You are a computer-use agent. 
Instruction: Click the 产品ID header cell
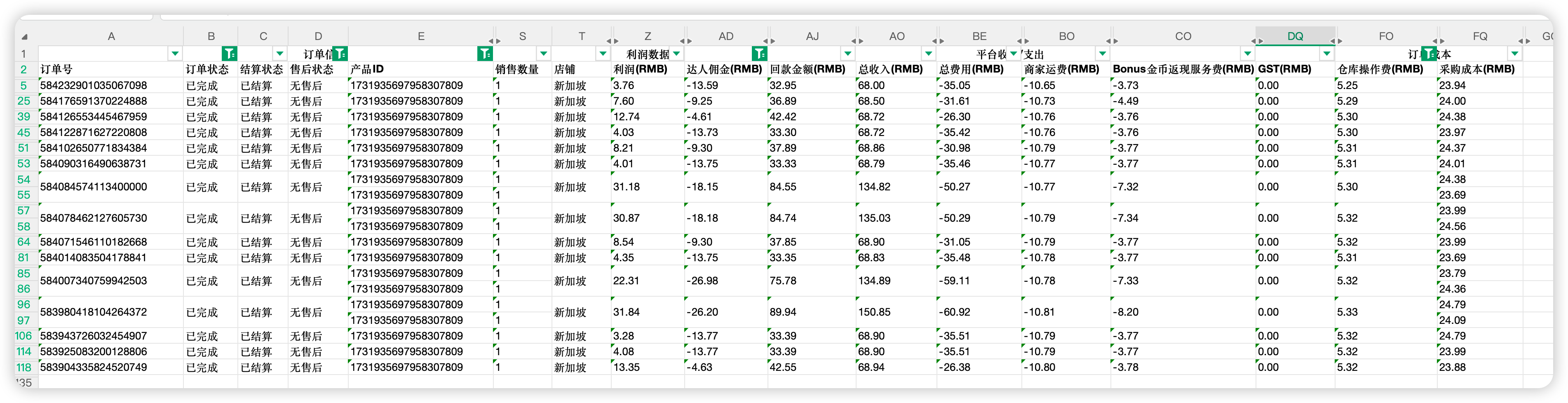(x=420, y=69)
